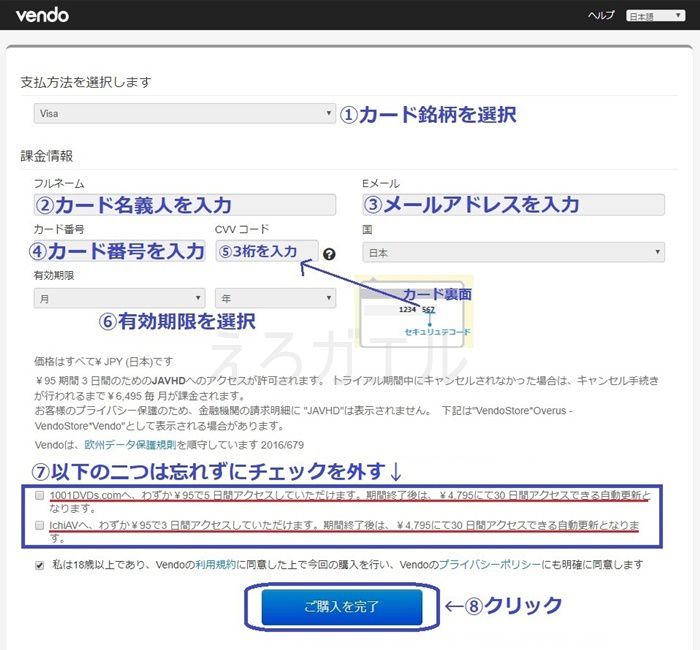Toggle the 1001DVDs.com offer checkbox
The image size is (700, 650).
point(40,496)
